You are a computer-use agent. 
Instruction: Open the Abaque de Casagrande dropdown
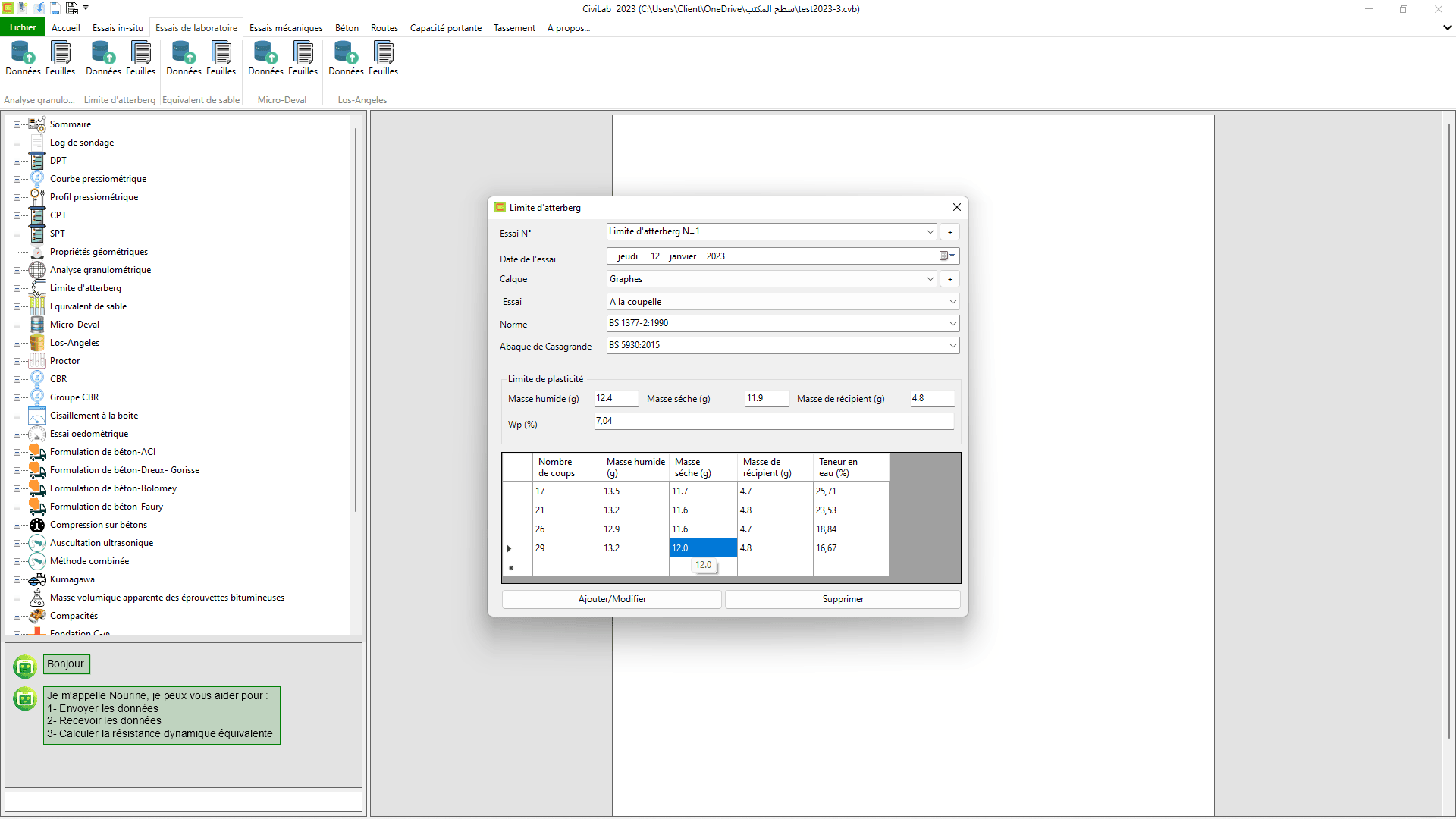click(x=952, y=346)
